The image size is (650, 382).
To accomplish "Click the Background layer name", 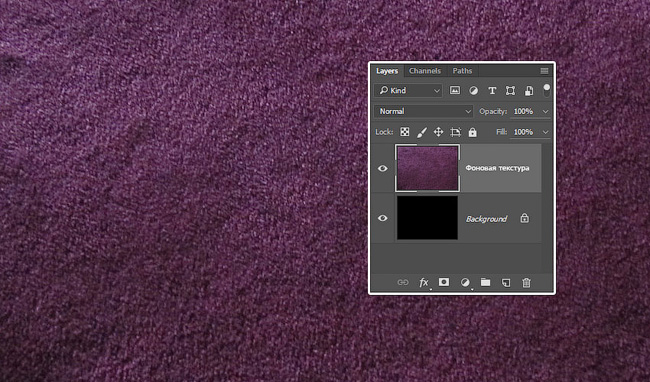I will (486, 219).
